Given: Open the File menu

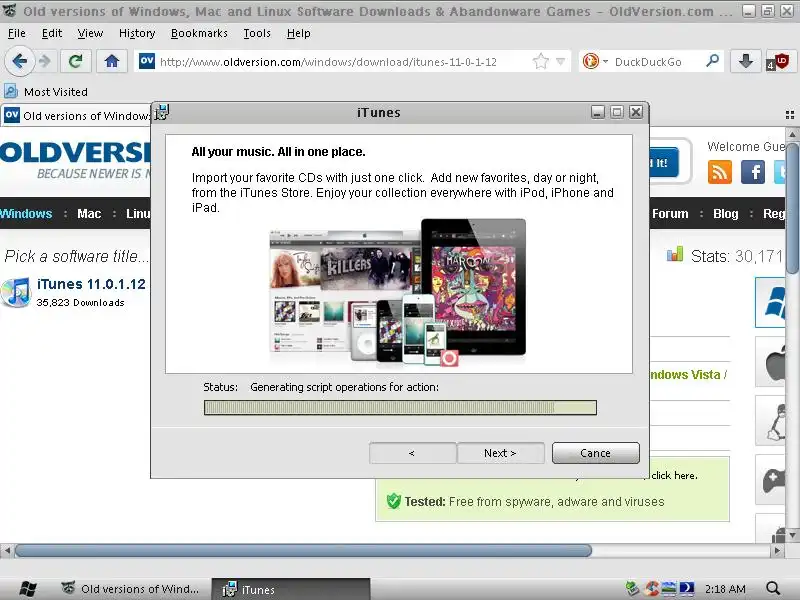Looking at the screenshot, I should (16, 33).
